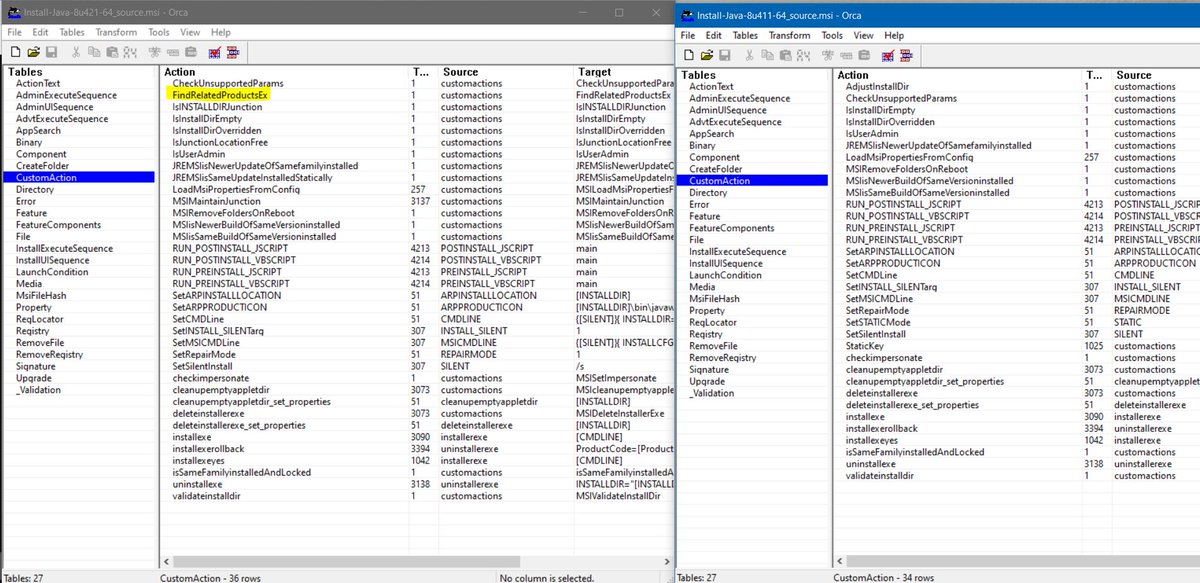This screenshot has width=1200, height=583.
Task: Click Validate checkmark icon in 8u411 window
Action: (886, 54)
